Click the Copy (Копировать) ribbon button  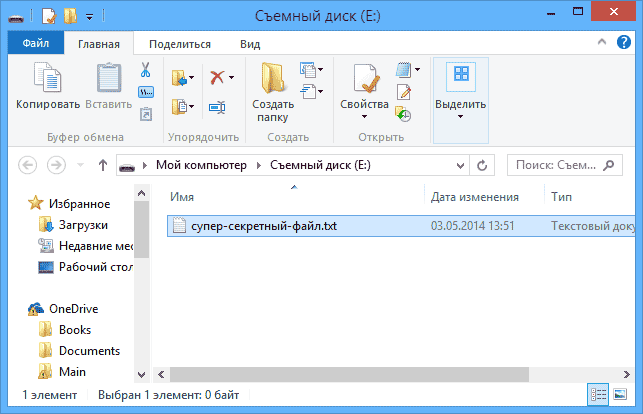tap(48, 86)
